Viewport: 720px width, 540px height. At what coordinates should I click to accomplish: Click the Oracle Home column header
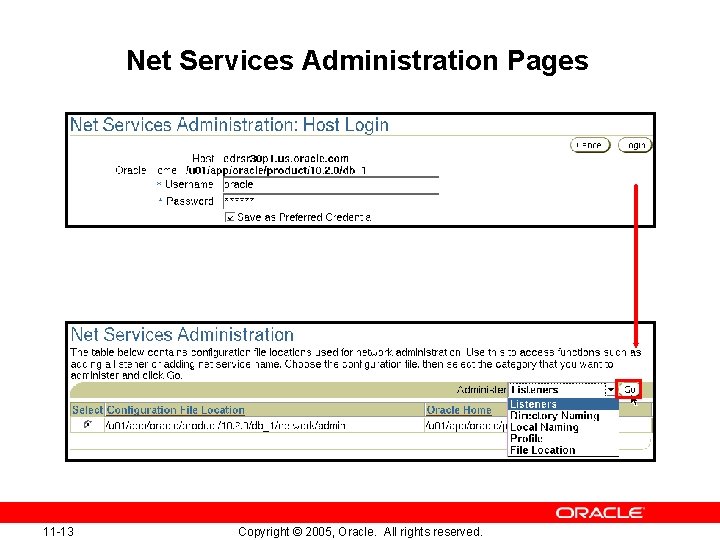(459, 410)
